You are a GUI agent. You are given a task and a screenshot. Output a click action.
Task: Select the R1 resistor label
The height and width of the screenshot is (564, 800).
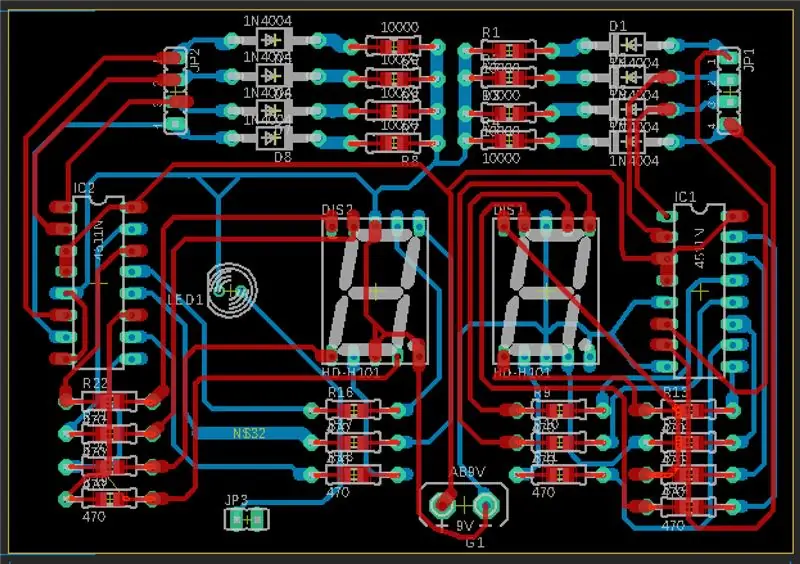click(490, 33)
